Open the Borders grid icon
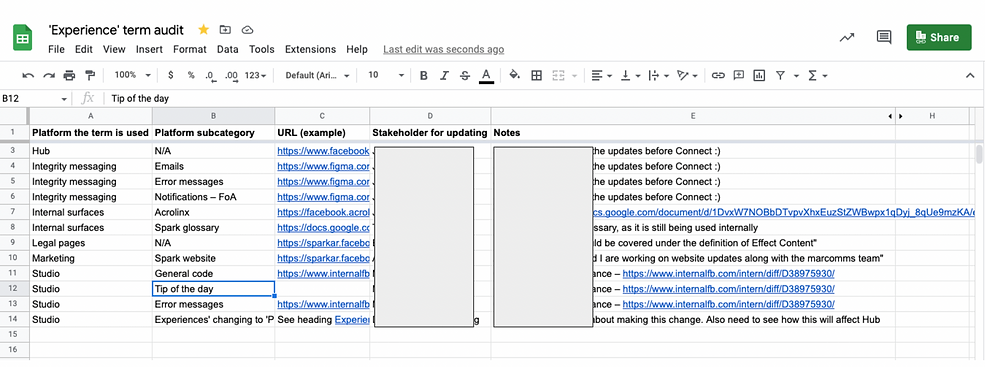This screenshot has height=367, width=985. (x=536, y=75)
